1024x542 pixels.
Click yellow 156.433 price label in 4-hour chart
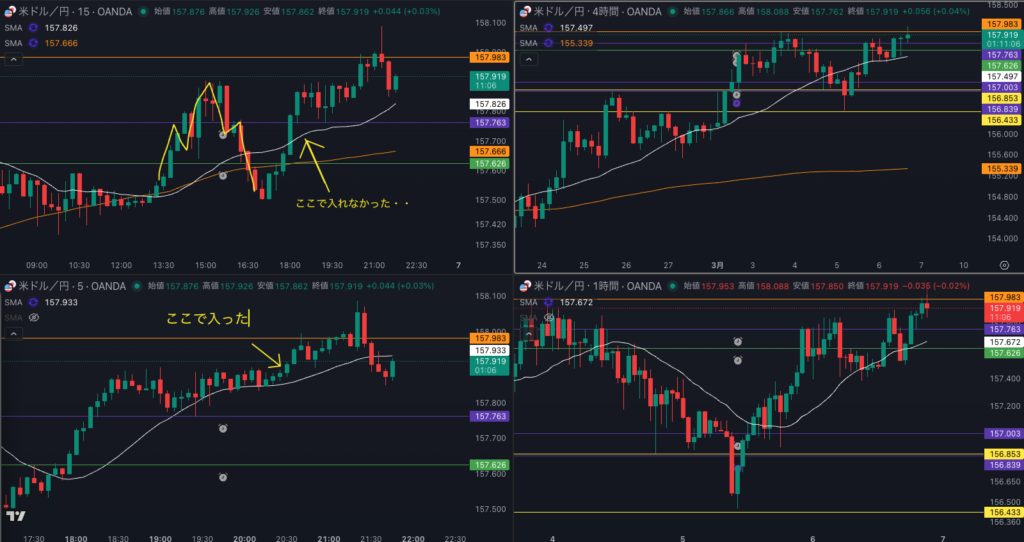[1002, 120]
